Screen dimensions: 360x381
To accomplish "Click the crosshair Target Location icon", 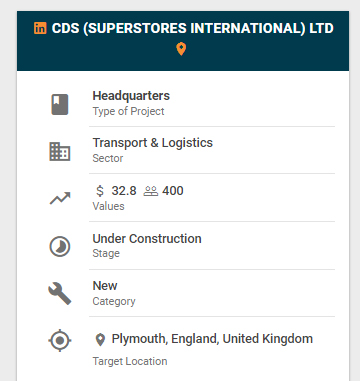I will tap(60, 340).
